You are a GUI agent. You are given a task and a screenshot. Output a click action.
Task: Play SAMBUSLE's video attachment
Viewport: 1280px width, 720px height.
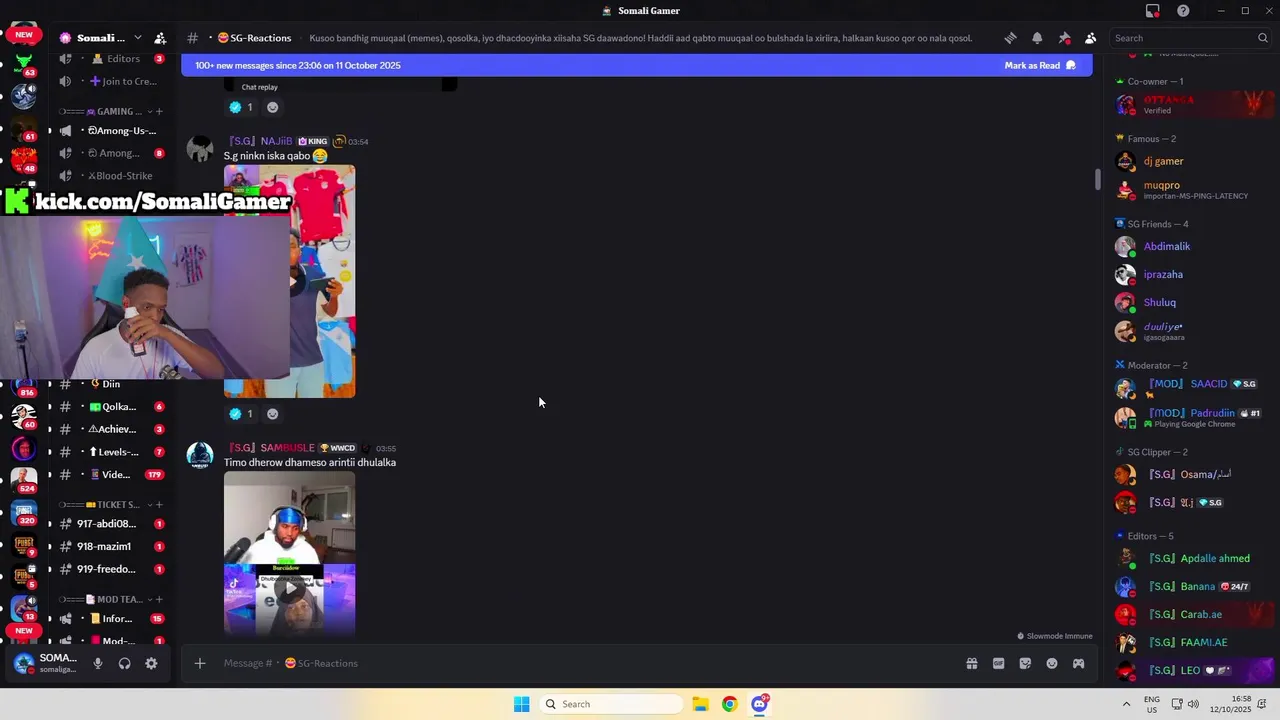coord(290,588)
